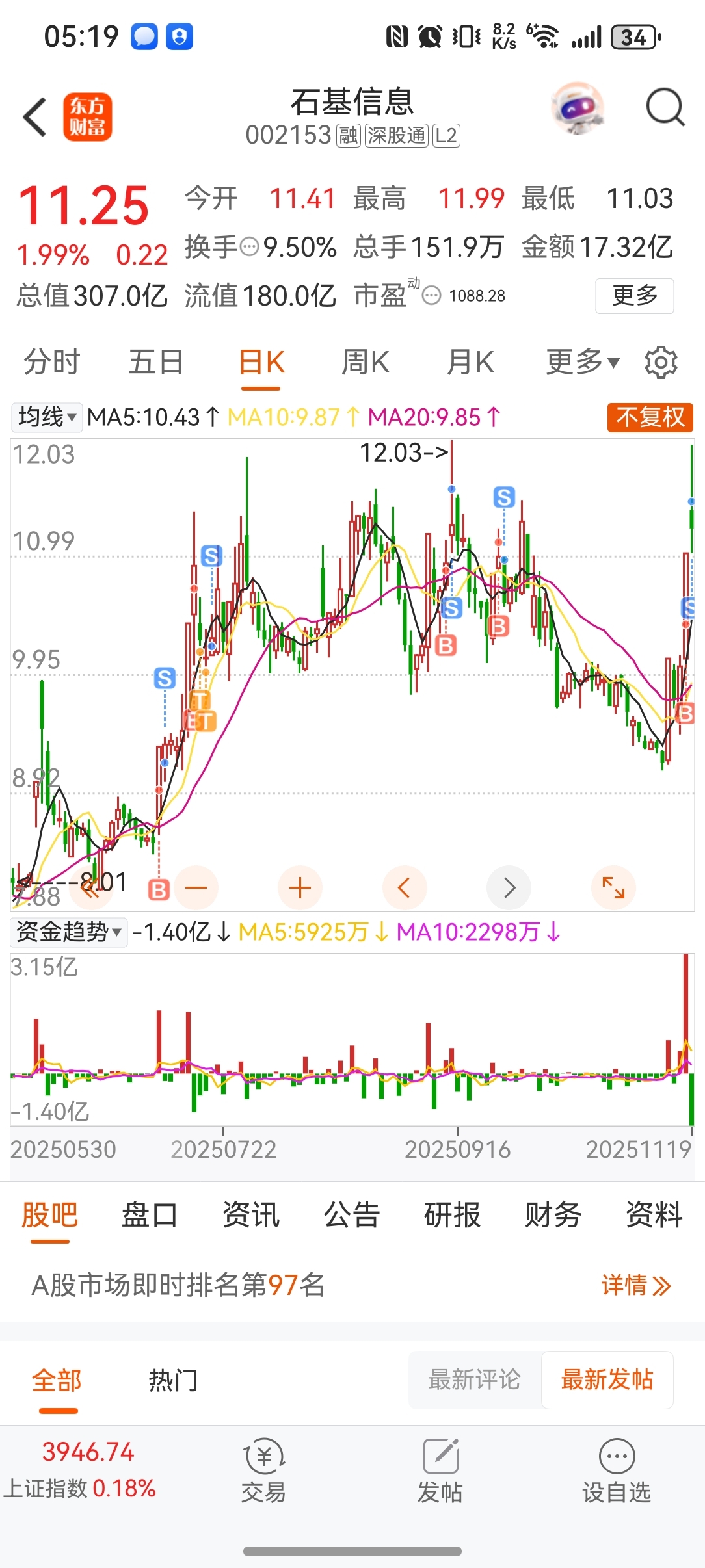Screen dimensions: 705x1568
Task: Tap the 交易 yen icon
Action: click(x=264, y=1456)
